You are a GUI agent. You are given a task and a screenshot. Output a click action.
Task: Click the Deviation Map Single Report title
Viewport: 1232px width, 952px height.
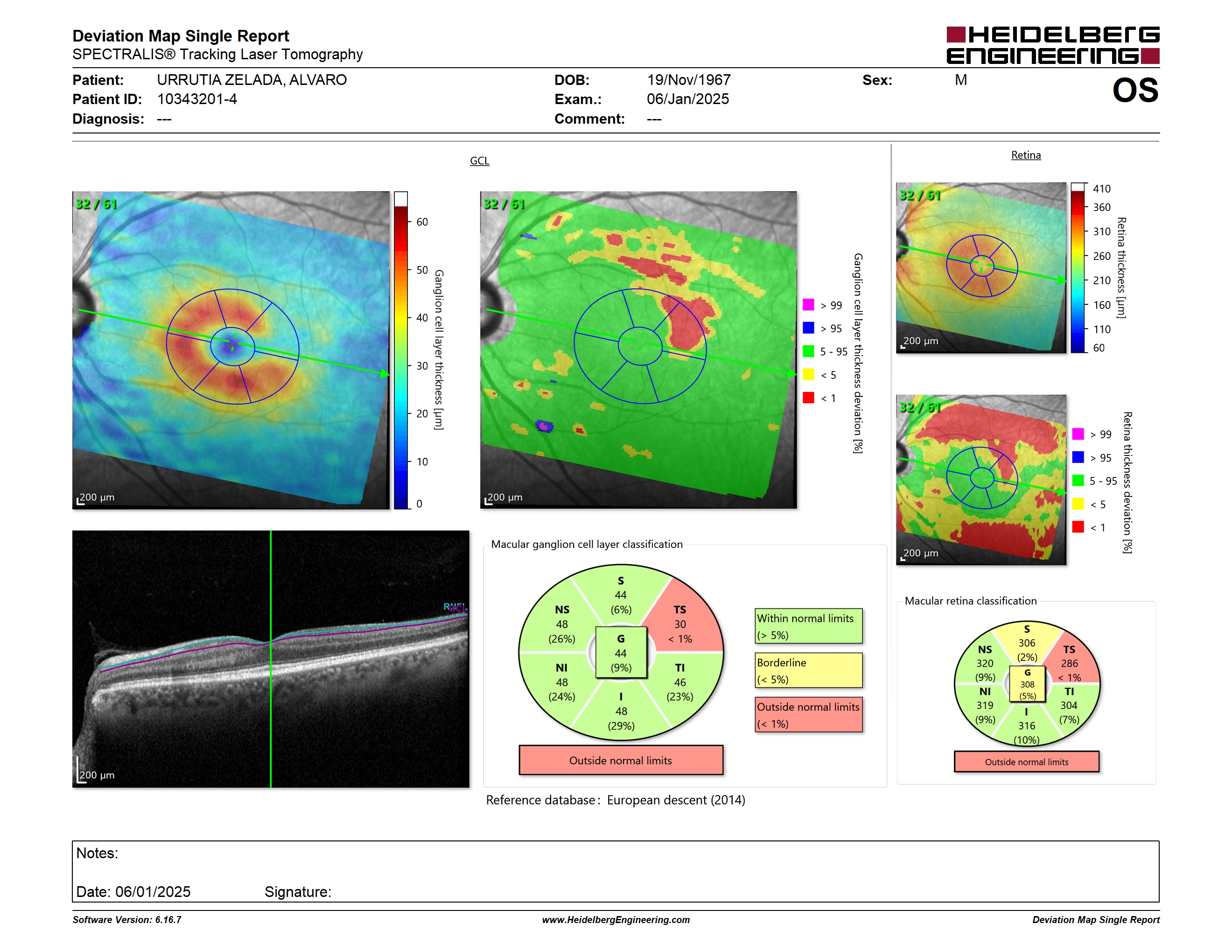point(181,36)
